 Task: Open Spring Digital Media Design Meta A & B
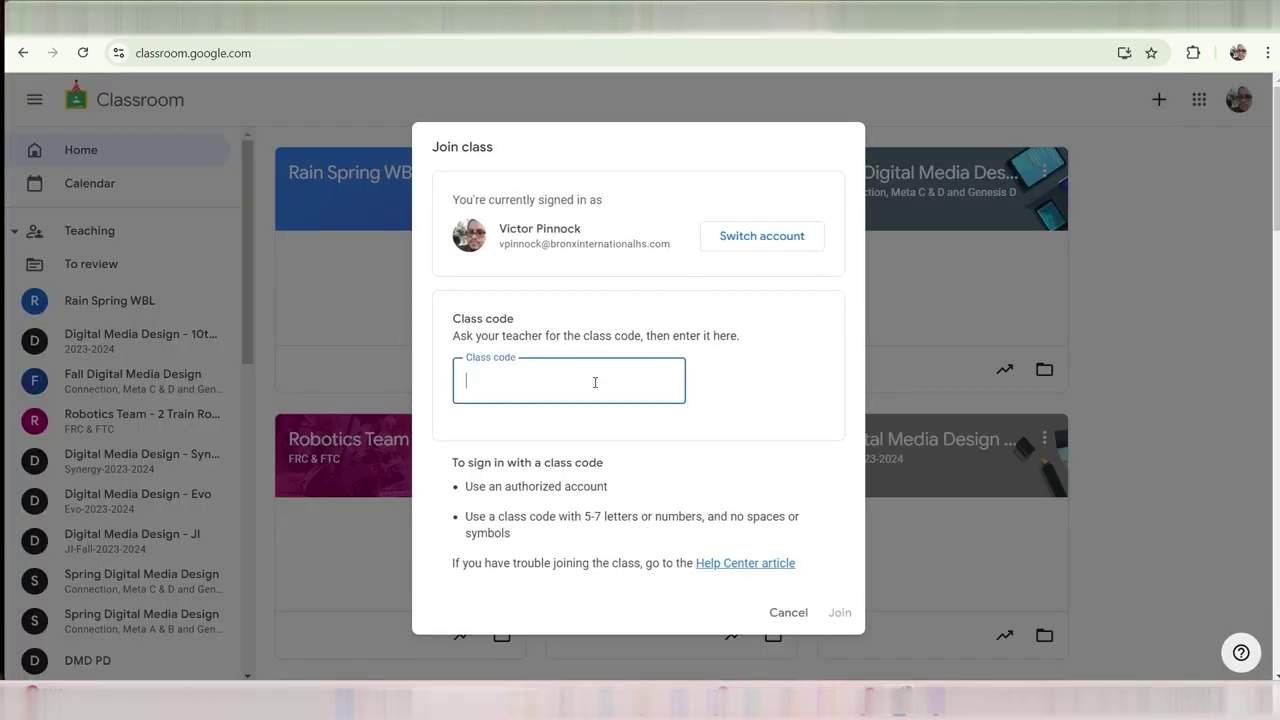[118, 621]
